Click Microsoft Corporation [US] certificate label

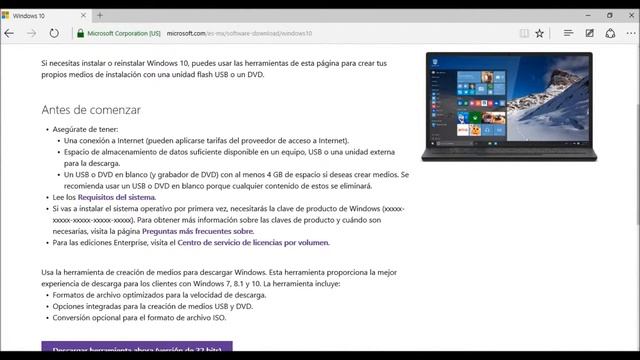point(124,33)
